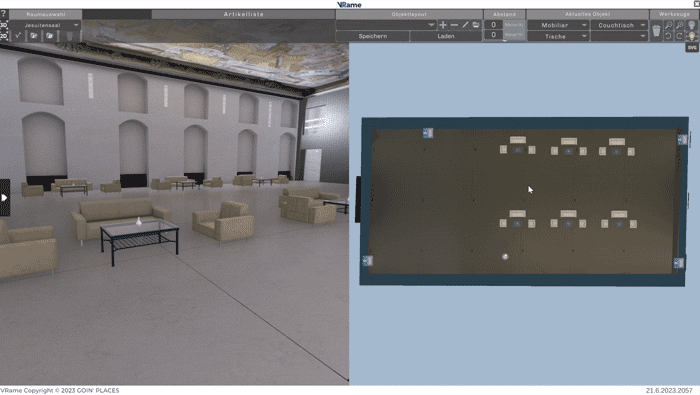Click the pencil edit icon in Objektlayout
Image resolution: width=700 pixels, height=395 pixels.
click(465, 25)
